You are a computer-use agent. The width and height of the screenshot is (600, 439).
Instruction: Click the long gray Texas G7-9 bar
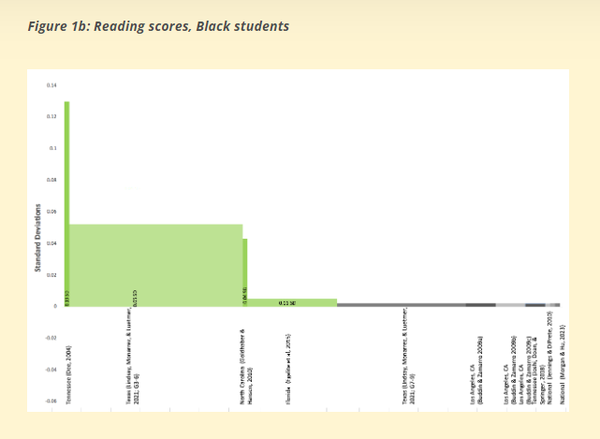pos(400,304)
